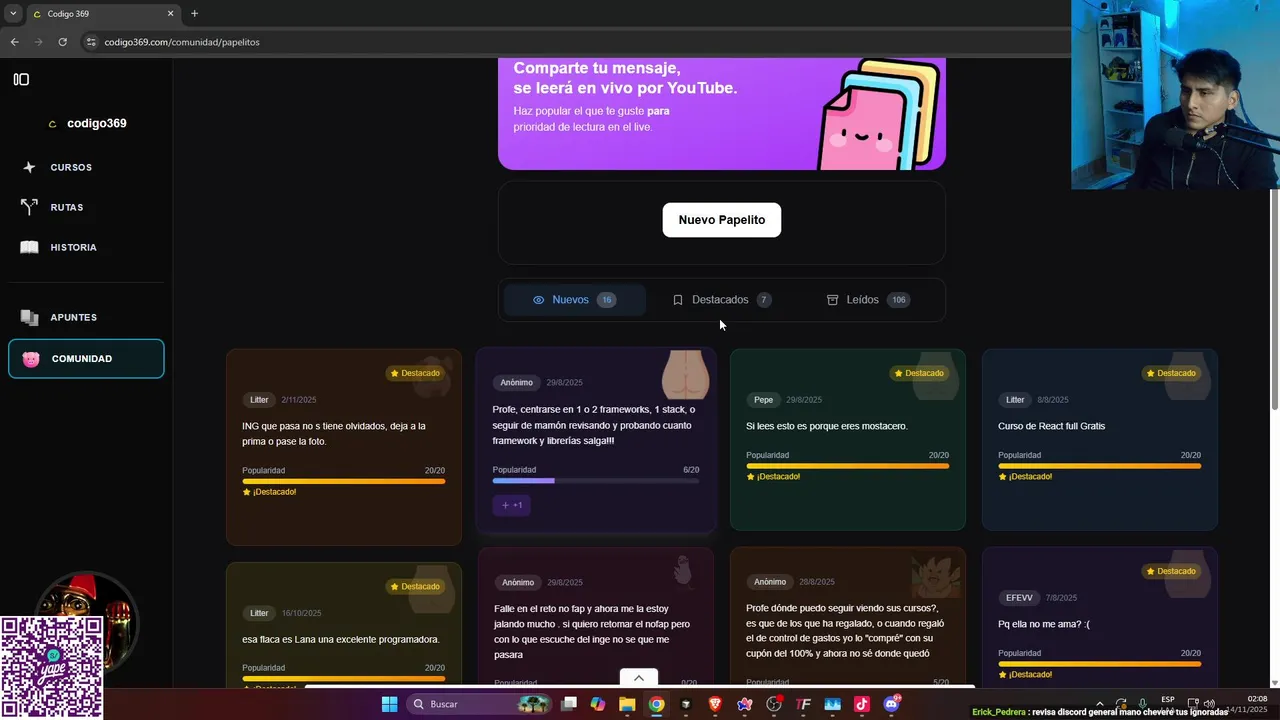This screenshot has height=720, width=1280.
Task: Open Google Chrome from the taskbar
Action: tap(656, 704)
